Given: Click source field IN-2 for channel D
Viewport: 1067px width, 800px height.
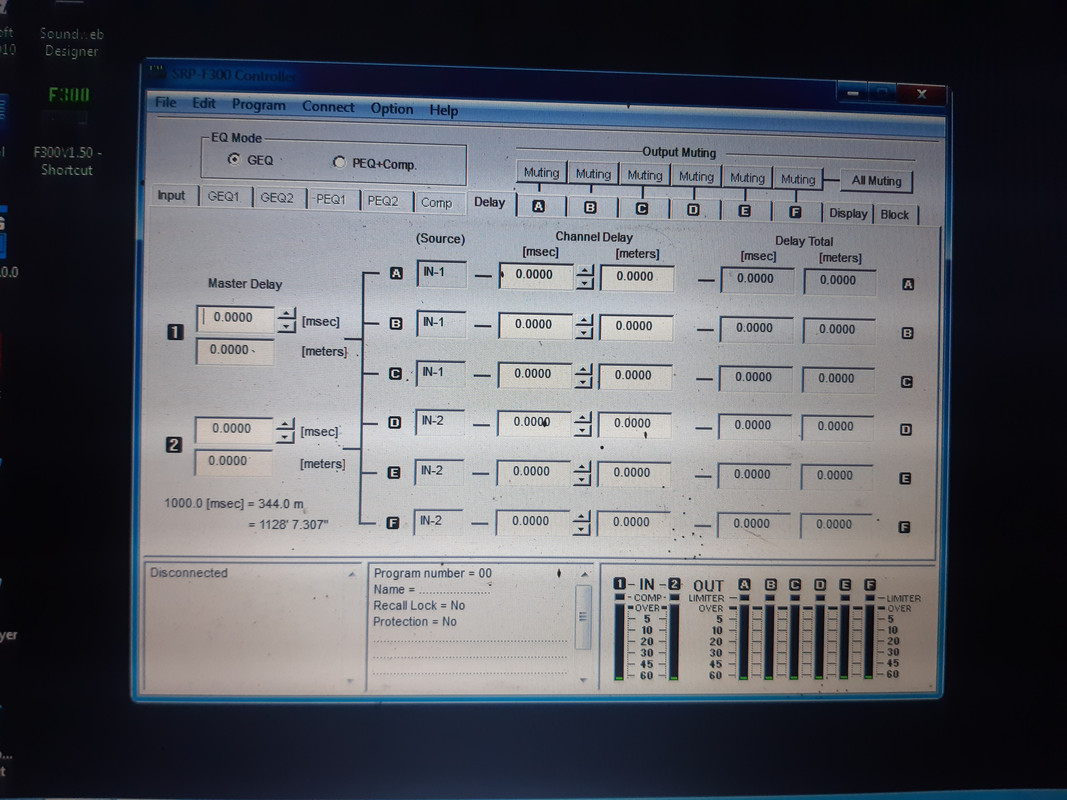Looking at the screenshot, I should click(439, 422).
